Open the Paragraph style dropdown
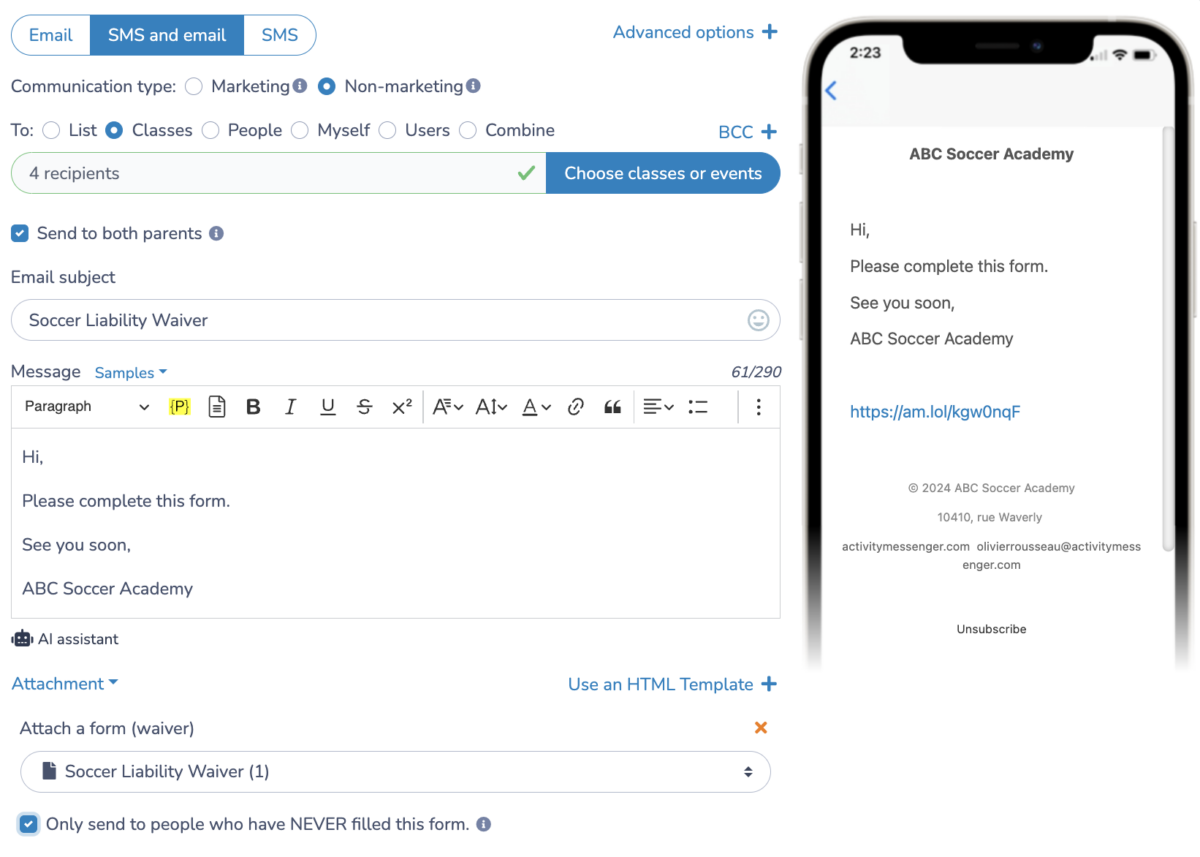Screen dimensions: 1200x857 pos(85,406)
